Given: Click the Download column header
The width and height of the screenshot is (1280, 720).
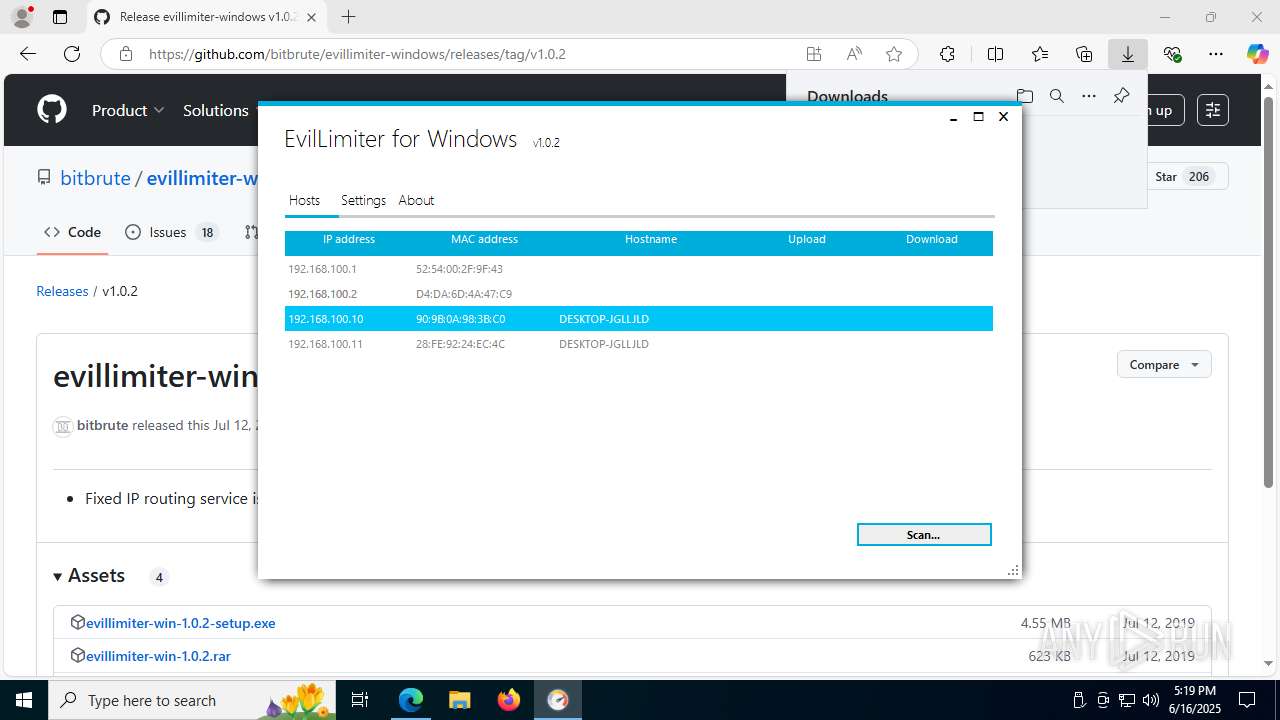Looking at the screenshot, I should tap(932, 239).
